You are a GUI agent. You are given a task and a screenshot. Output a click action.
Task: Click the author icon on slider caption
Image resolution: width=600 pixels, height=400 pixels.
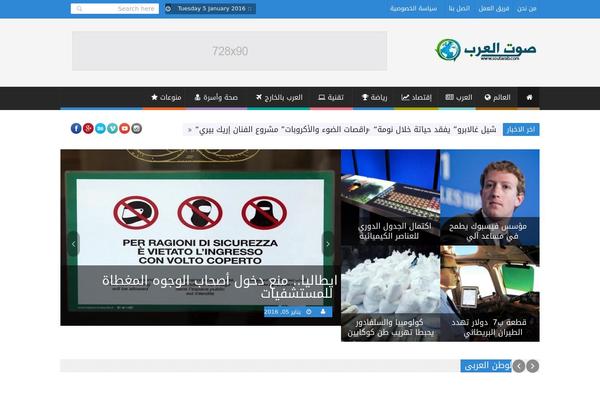(x=323, y=312)
